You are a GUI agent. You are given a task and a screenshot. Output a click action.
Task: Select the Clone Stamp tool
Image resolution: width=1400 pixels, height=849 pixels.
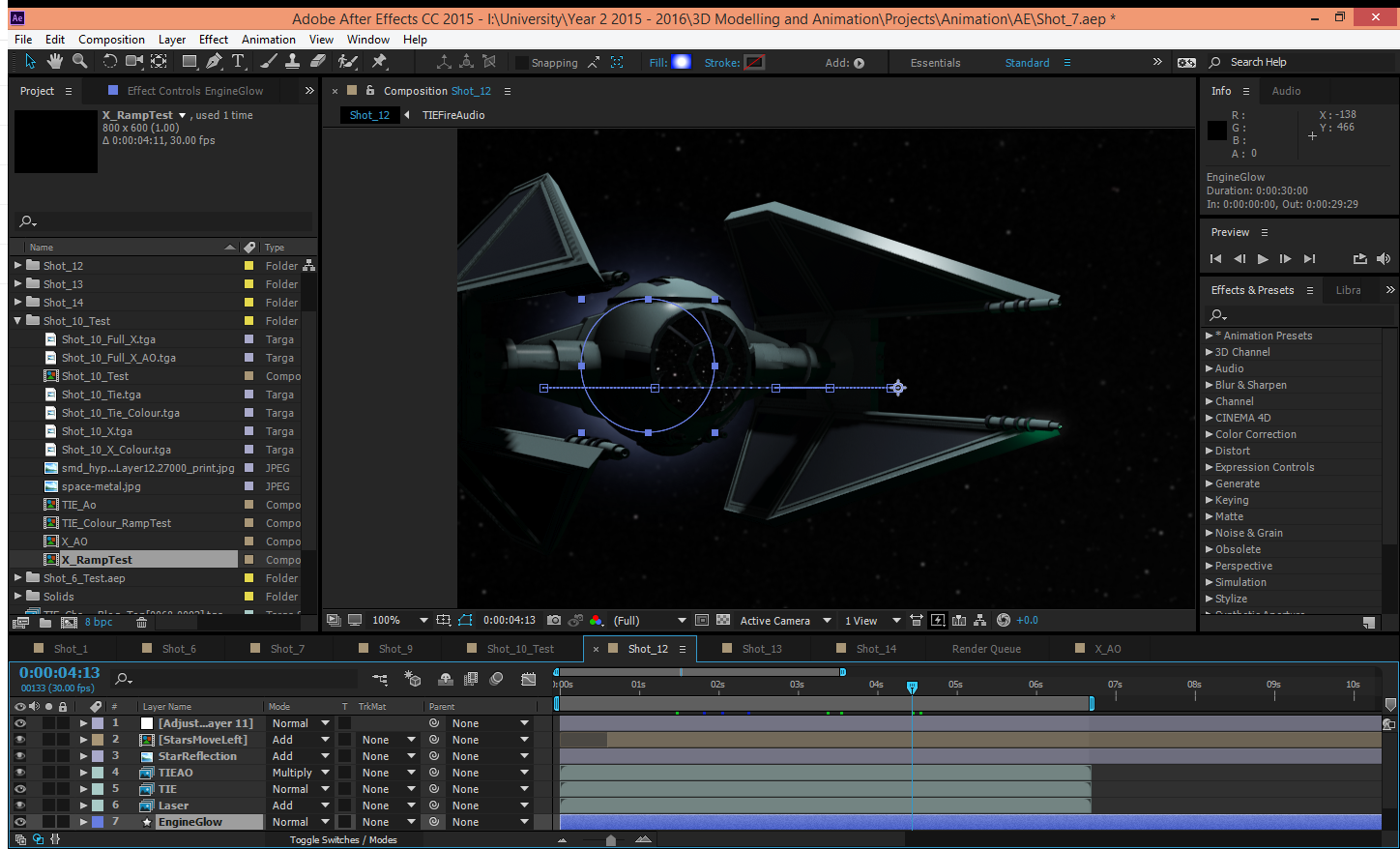tap(294, 62)
